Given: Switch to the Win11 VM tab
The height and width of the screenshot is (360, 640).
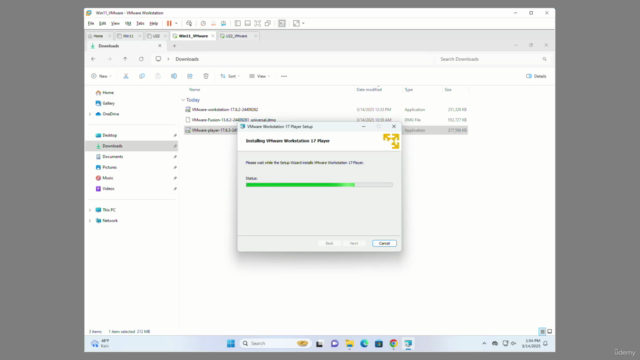Looking at the screenshot, I should pyautogui.click(x=128, y=36).
